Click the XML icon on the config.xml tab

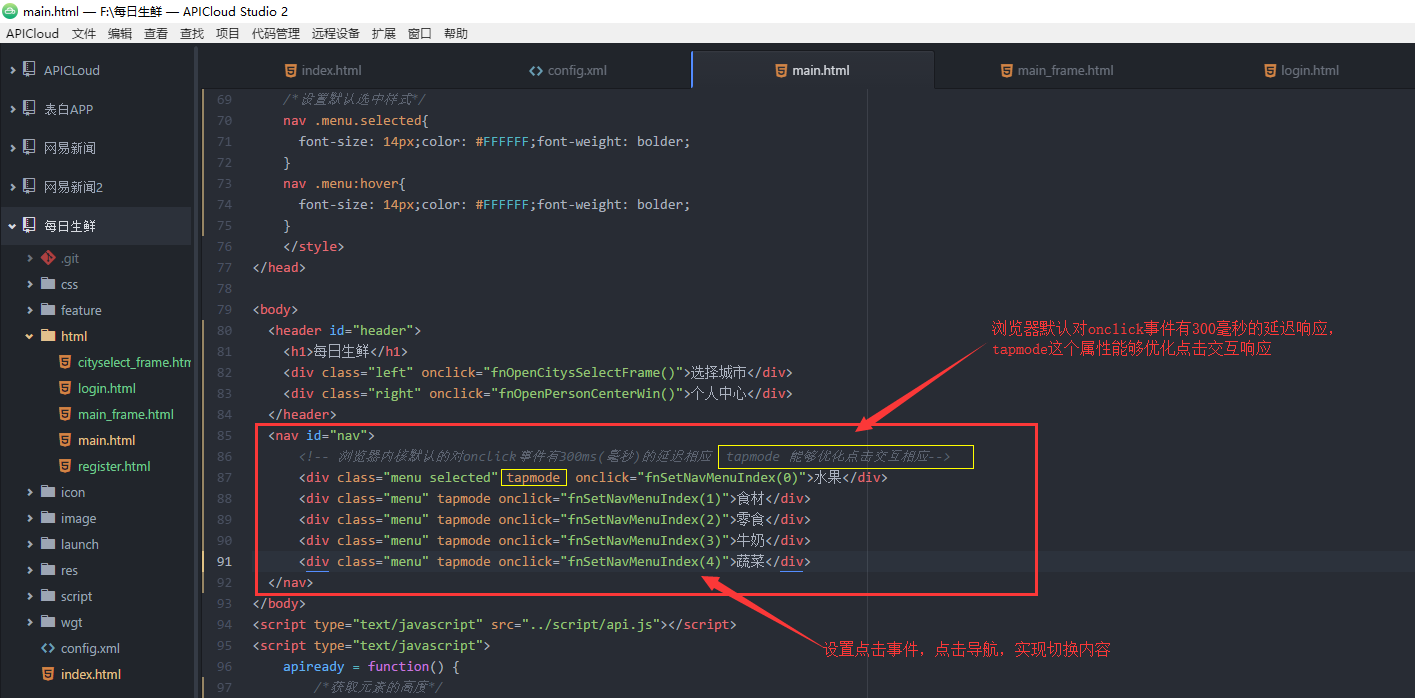tap(535, 70)
